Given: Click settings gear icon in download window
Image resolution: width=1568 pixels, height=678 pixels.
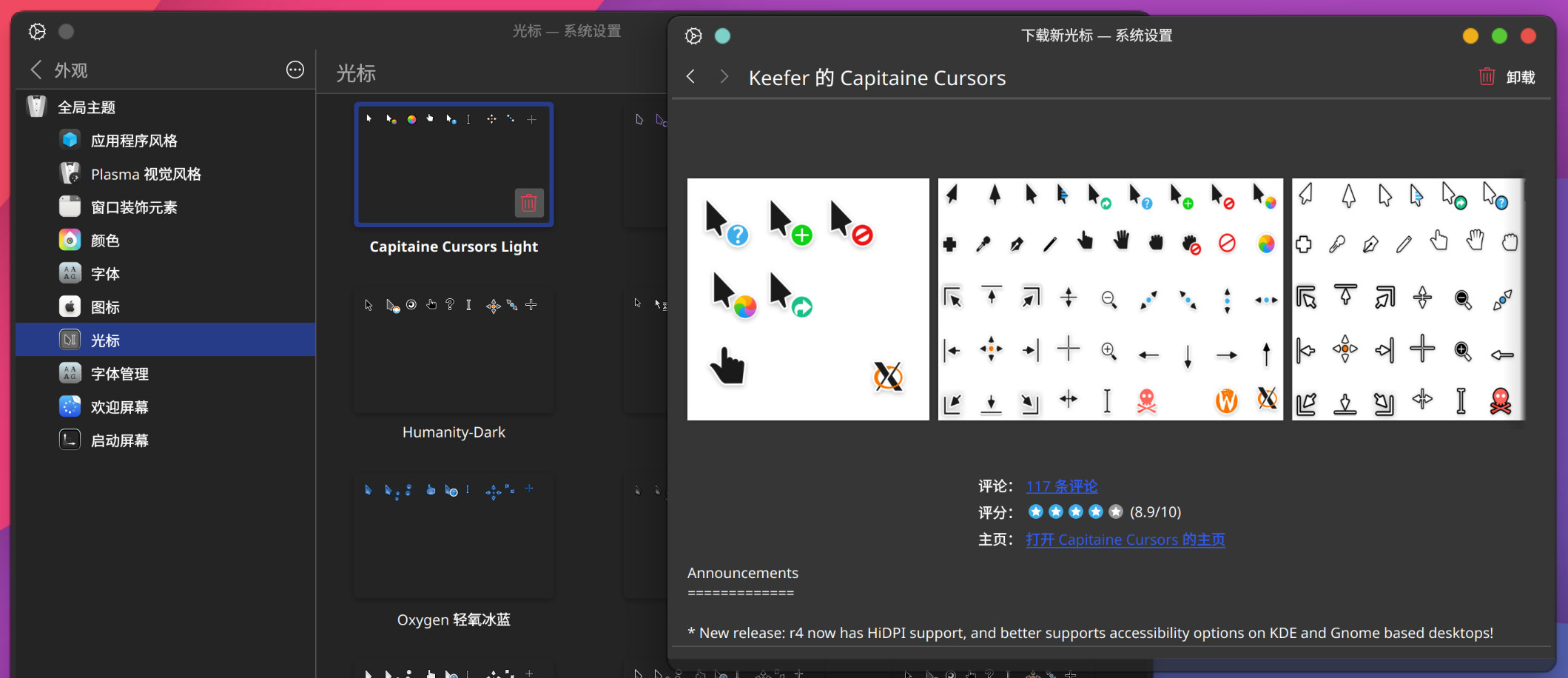Looking at the screenshot, I should 693,36.
